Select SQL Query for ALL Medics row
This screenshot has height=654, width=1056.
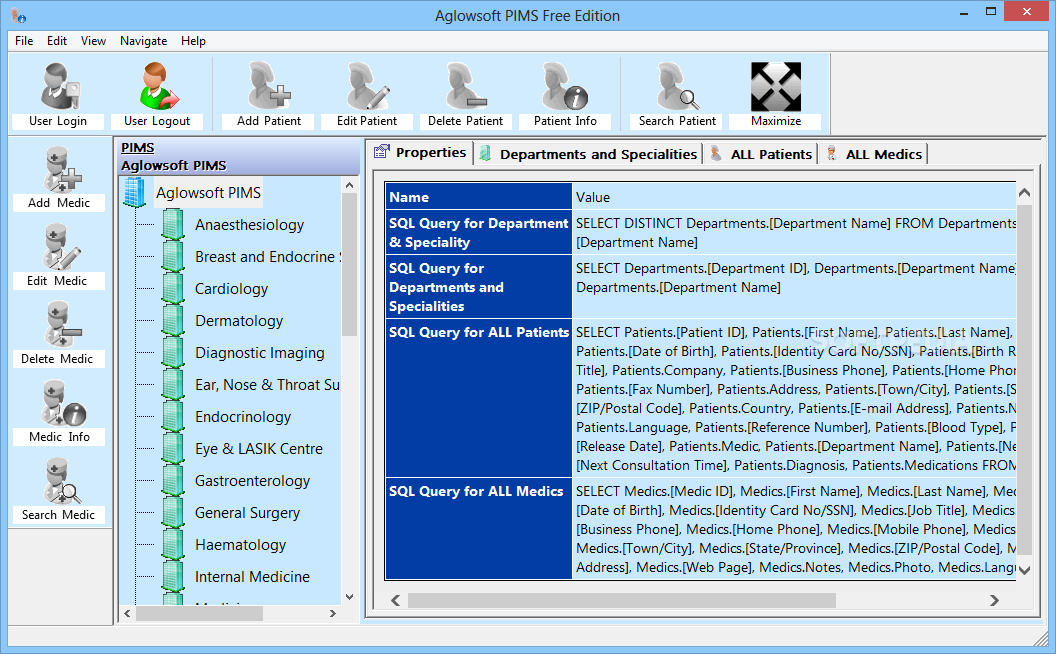(700, 529)
